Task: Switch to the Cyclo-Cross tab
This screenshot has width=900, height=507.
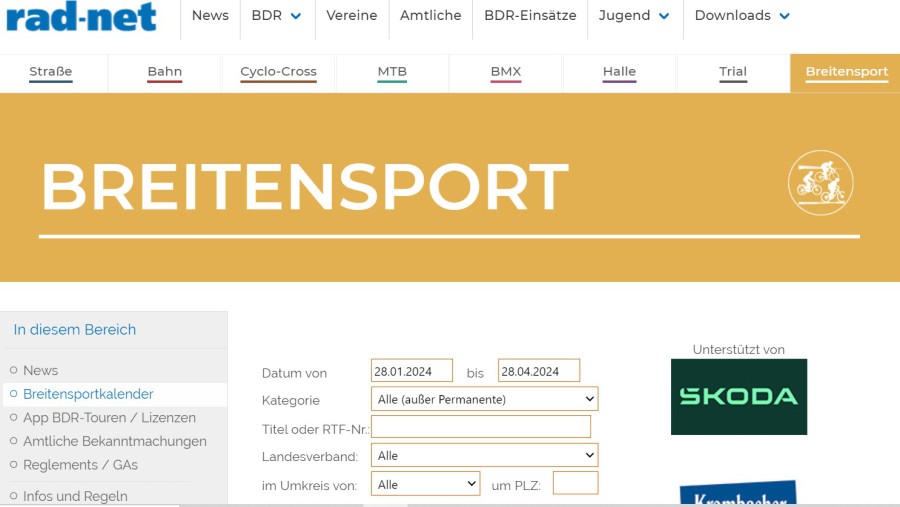Action: (278, 72)
